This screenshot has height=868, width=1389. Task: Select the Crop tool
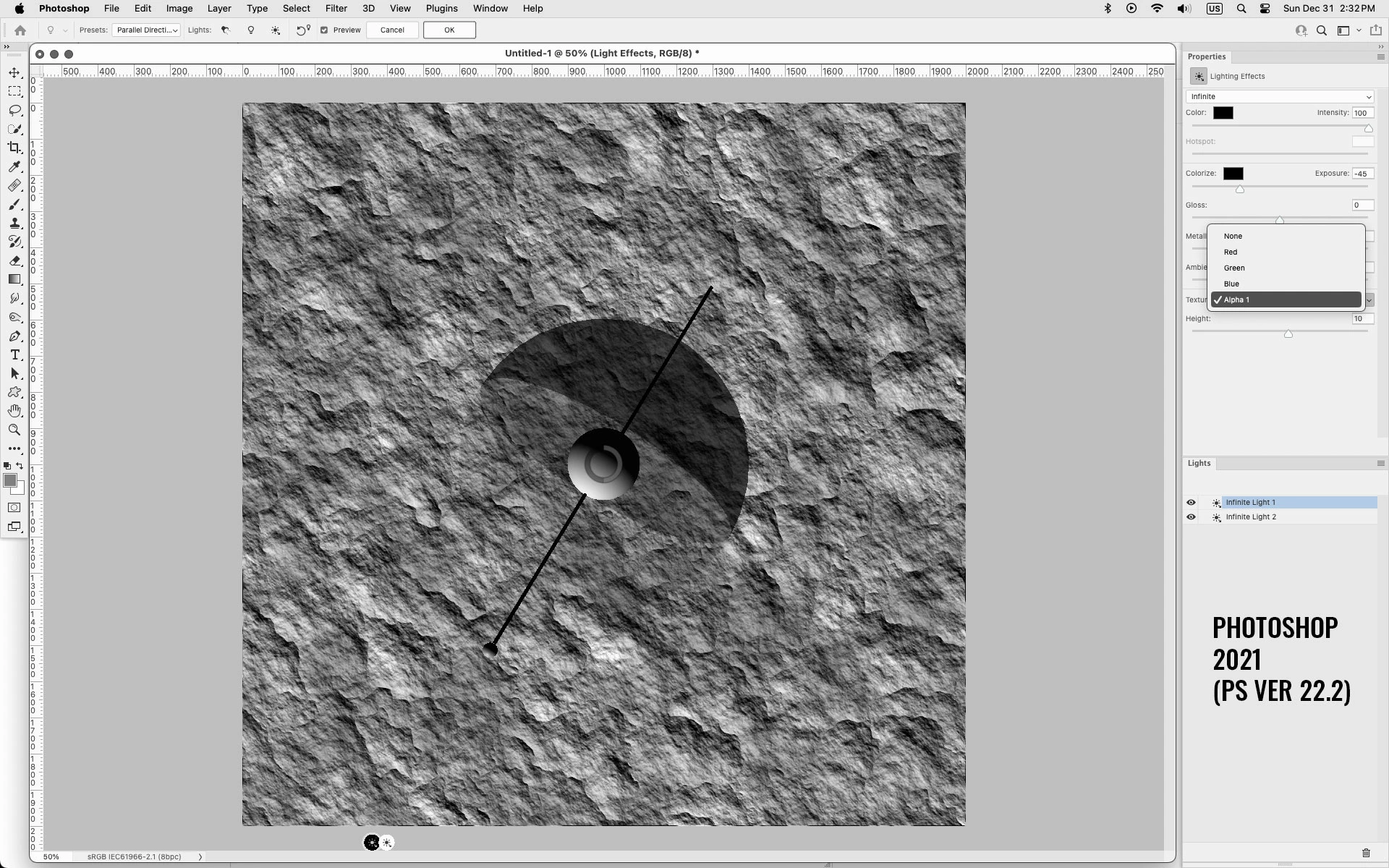tap(14, 148)
